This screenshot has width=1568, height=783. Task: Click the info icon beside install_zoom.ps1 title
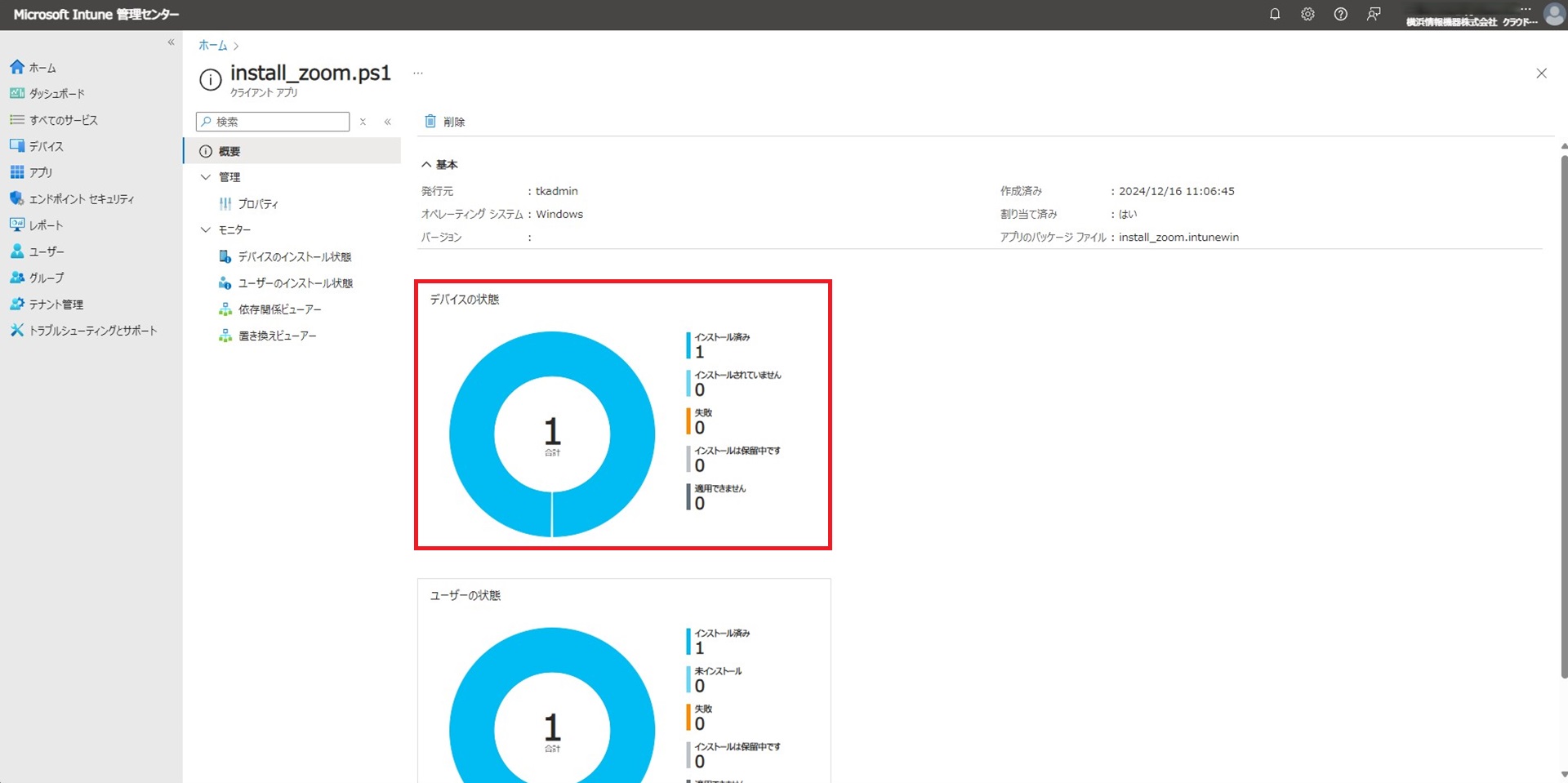point(211,79)
